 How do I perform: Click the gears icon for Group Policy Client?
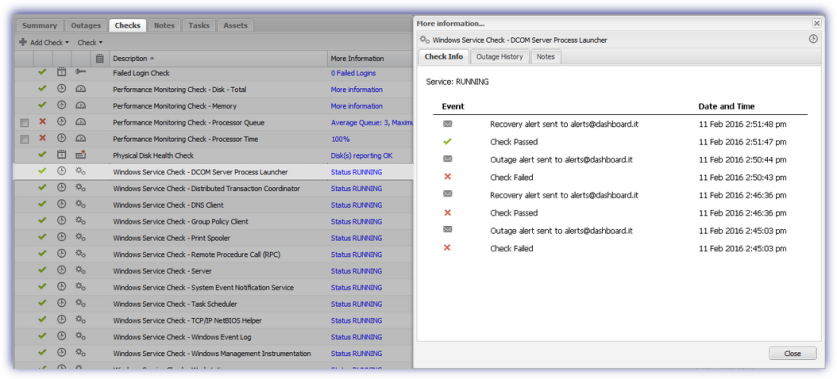81,221
